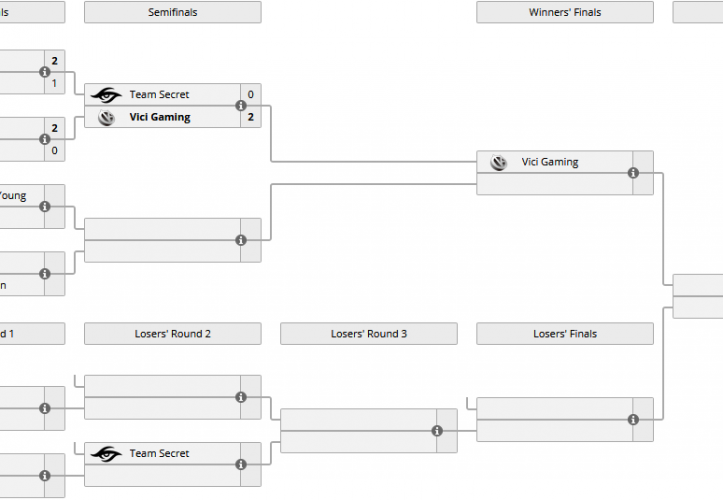
Task: Click Vici Gaming logo in Winners' Finals
Action: 498,162
